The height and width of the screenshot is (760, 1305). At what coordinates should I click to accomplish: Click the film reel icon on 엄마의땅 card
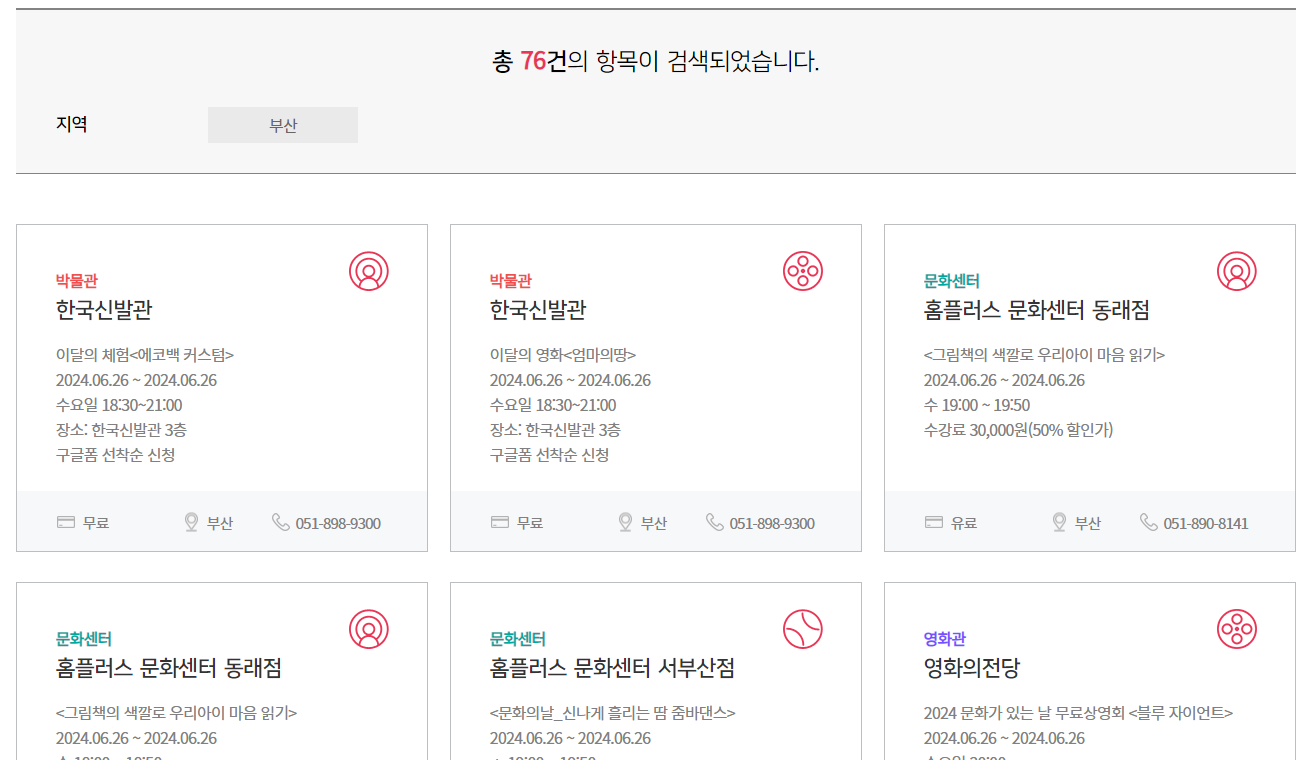tap(803, 271)
